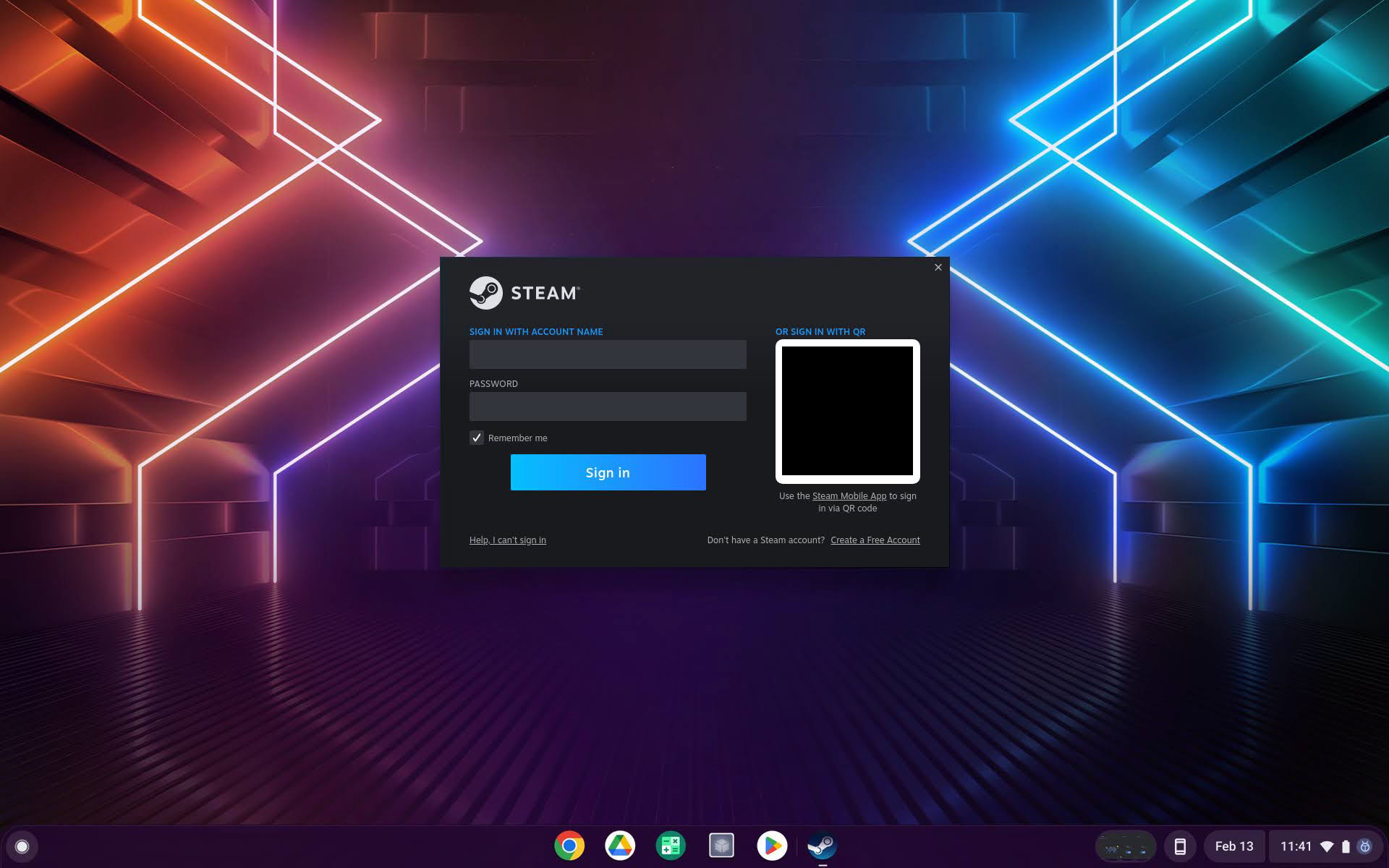Click Help, I can't sign in link
This screenshot has width=1389, height=868.
click(x=507, y=540)
